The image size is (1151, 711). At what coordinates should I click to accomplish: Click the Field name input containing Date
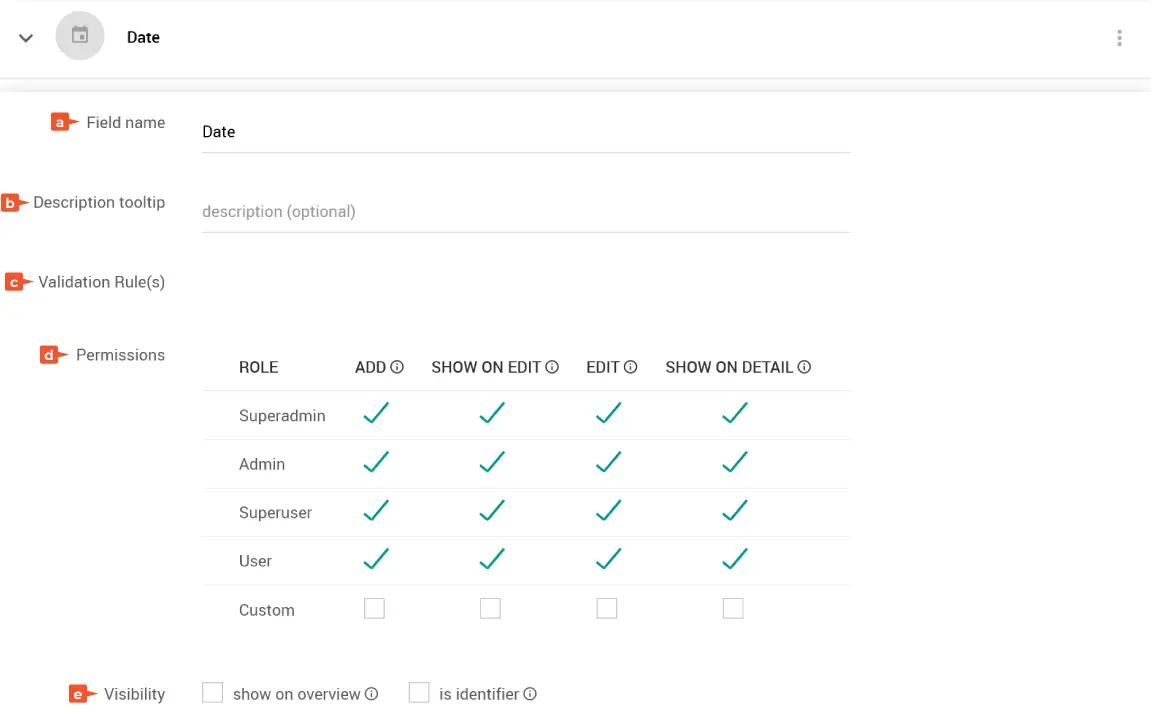pos(525,132)
